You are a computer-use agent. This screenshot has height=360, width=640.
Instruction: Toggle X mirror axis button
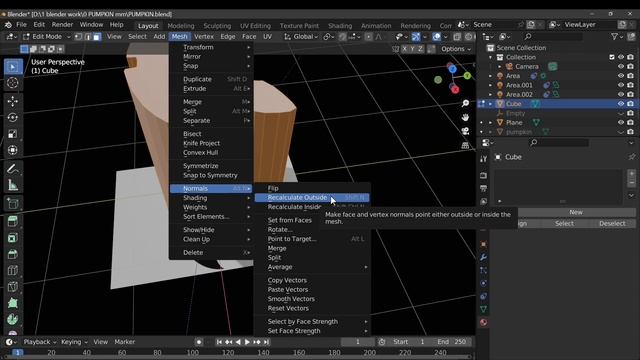(x=404, y=49)
